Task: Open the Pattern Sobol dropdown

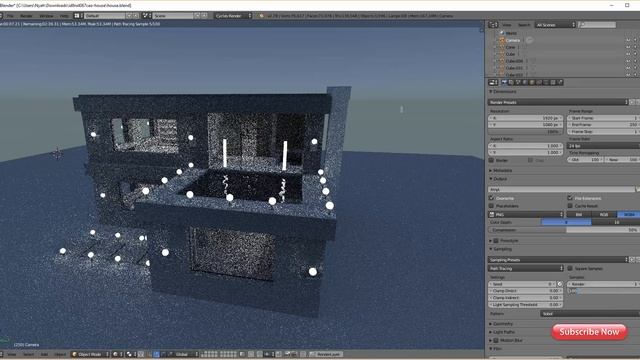Action: [x=590, y=314]
